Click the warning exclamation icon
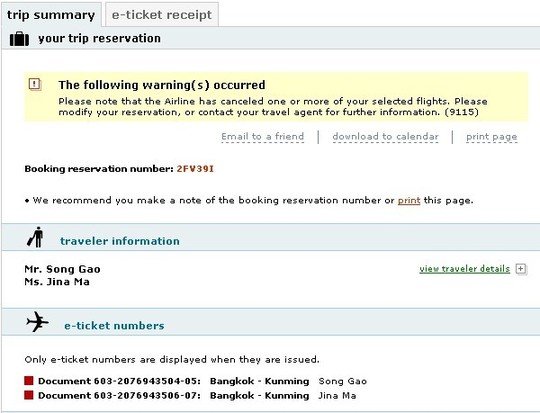The width and height of the screenshot is (540, 413). click(x=35, y=84)
